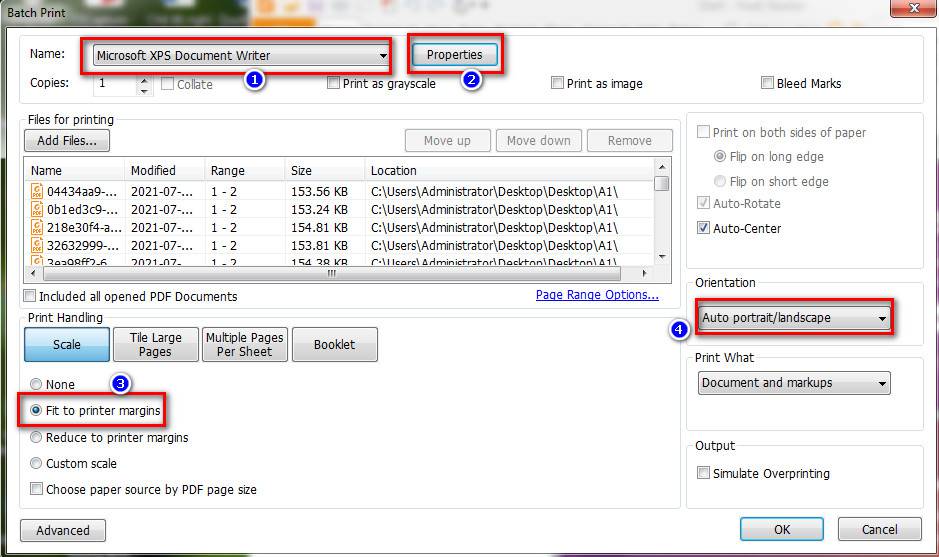Click the Copies number field
Image resolution: width=939 pixels, height=557 pixels.
coord(115,84)
